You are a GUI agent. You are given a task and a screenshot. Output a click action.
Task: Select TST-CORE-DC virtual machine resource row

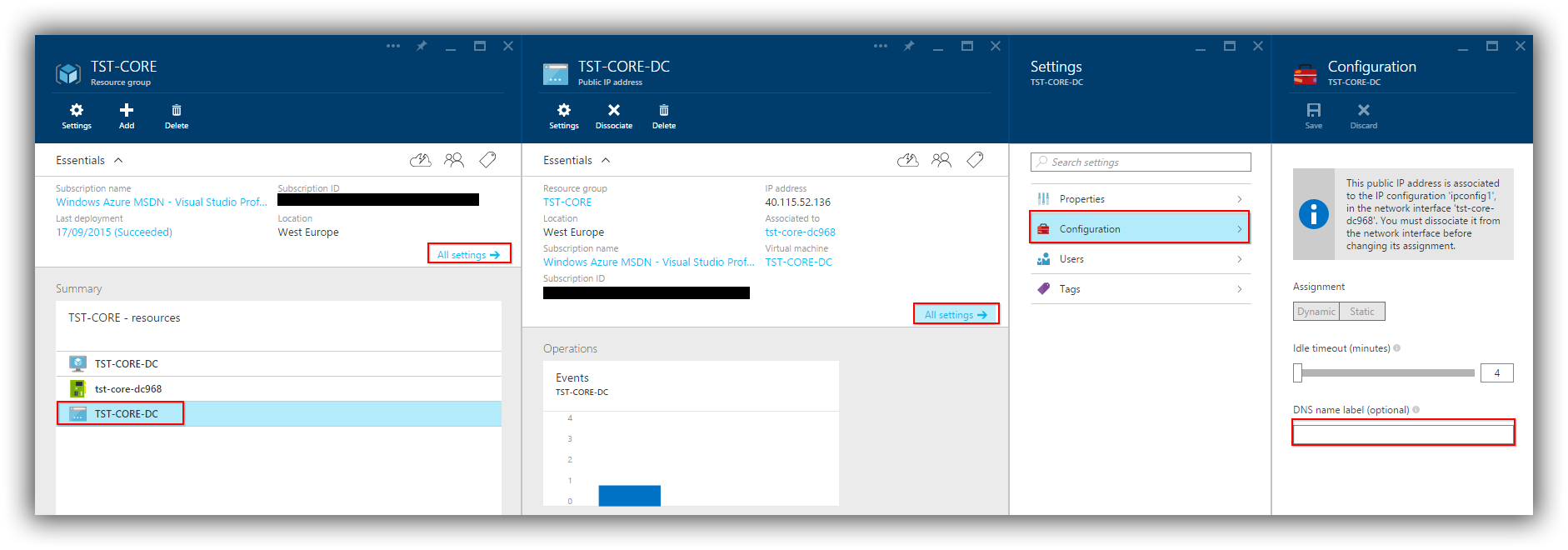(278, 363)
